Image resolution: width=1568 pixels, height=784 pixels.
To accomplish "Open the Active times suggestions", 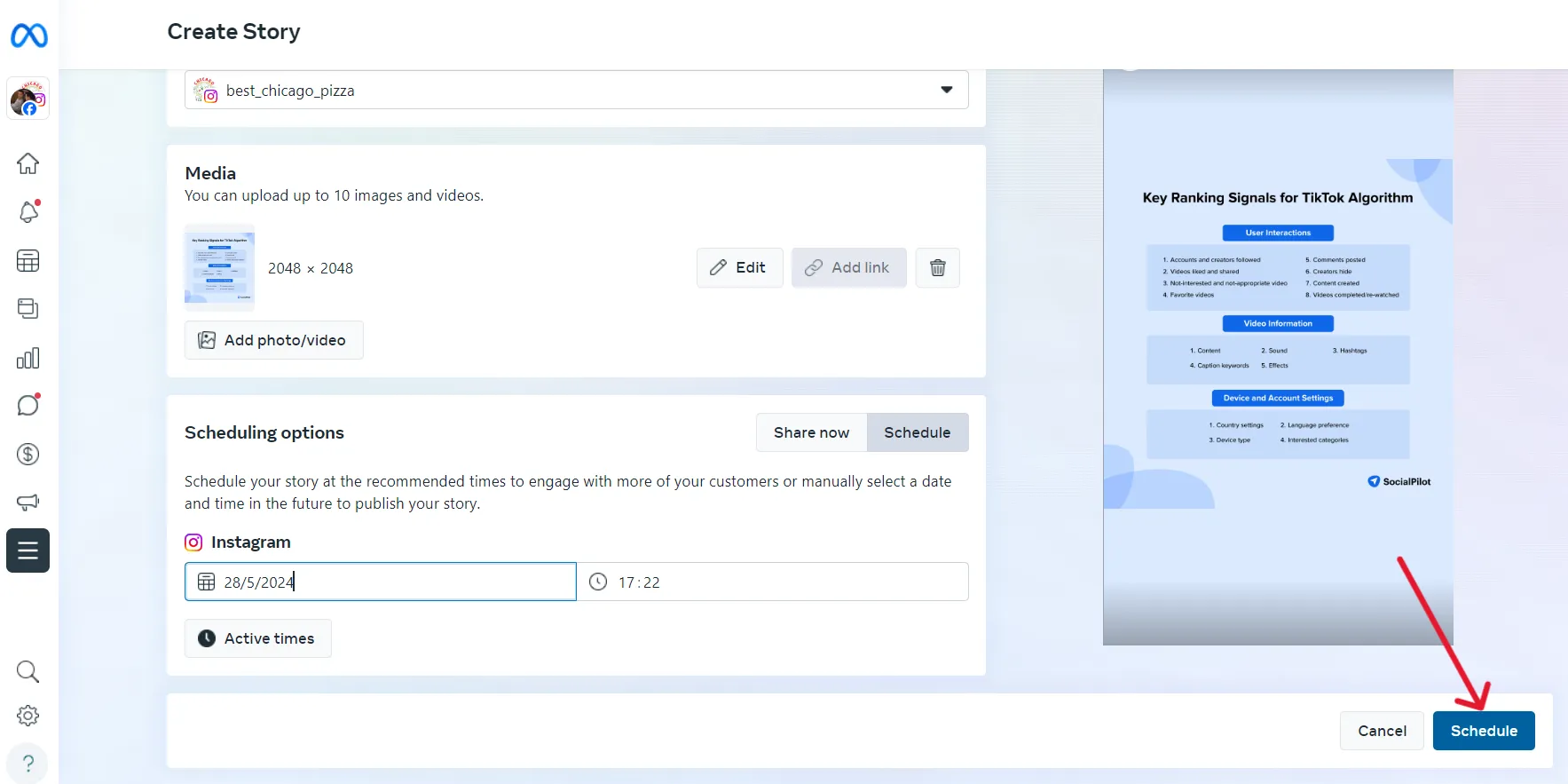I will click(257, 638).
